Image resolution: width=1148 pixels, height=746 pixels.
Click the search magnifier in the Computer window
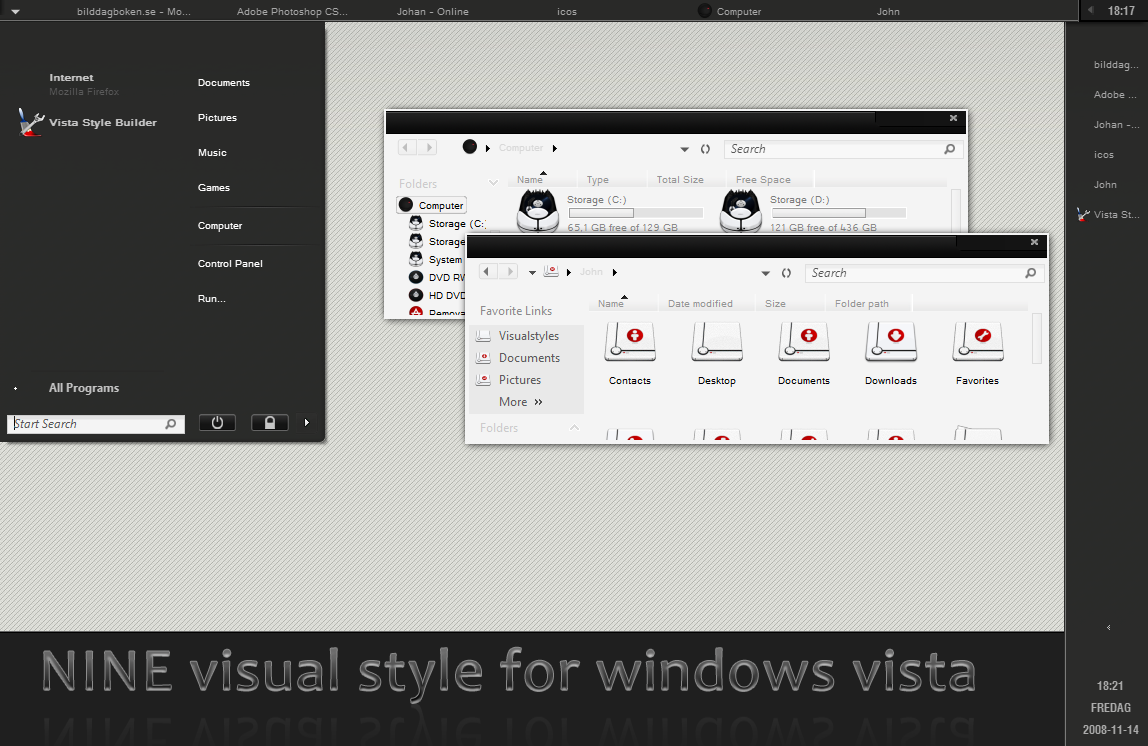(950, 149)
